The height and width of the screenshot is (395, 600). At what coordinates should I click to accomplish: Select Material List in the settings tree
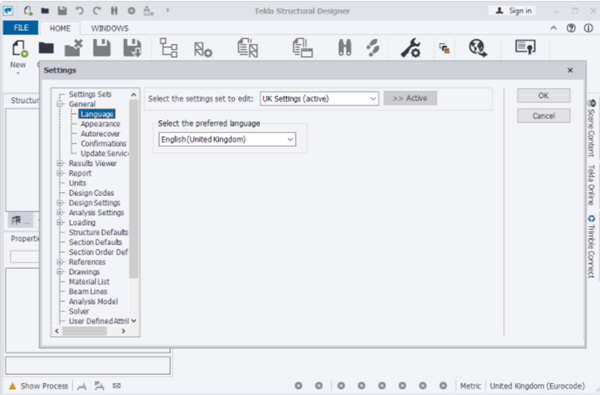(89, 282)
